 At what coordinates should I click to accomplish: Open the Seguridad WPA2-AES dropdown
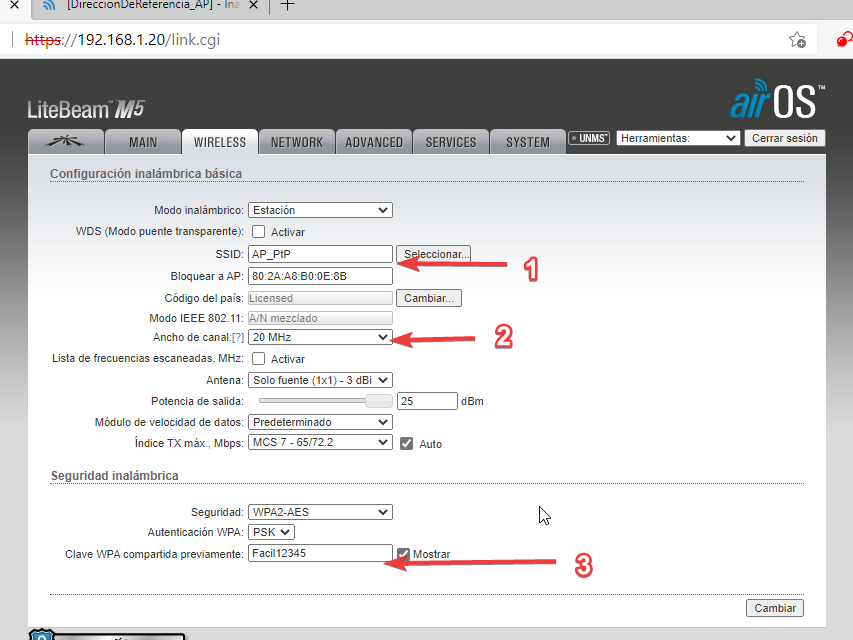[x=320, y=512]
